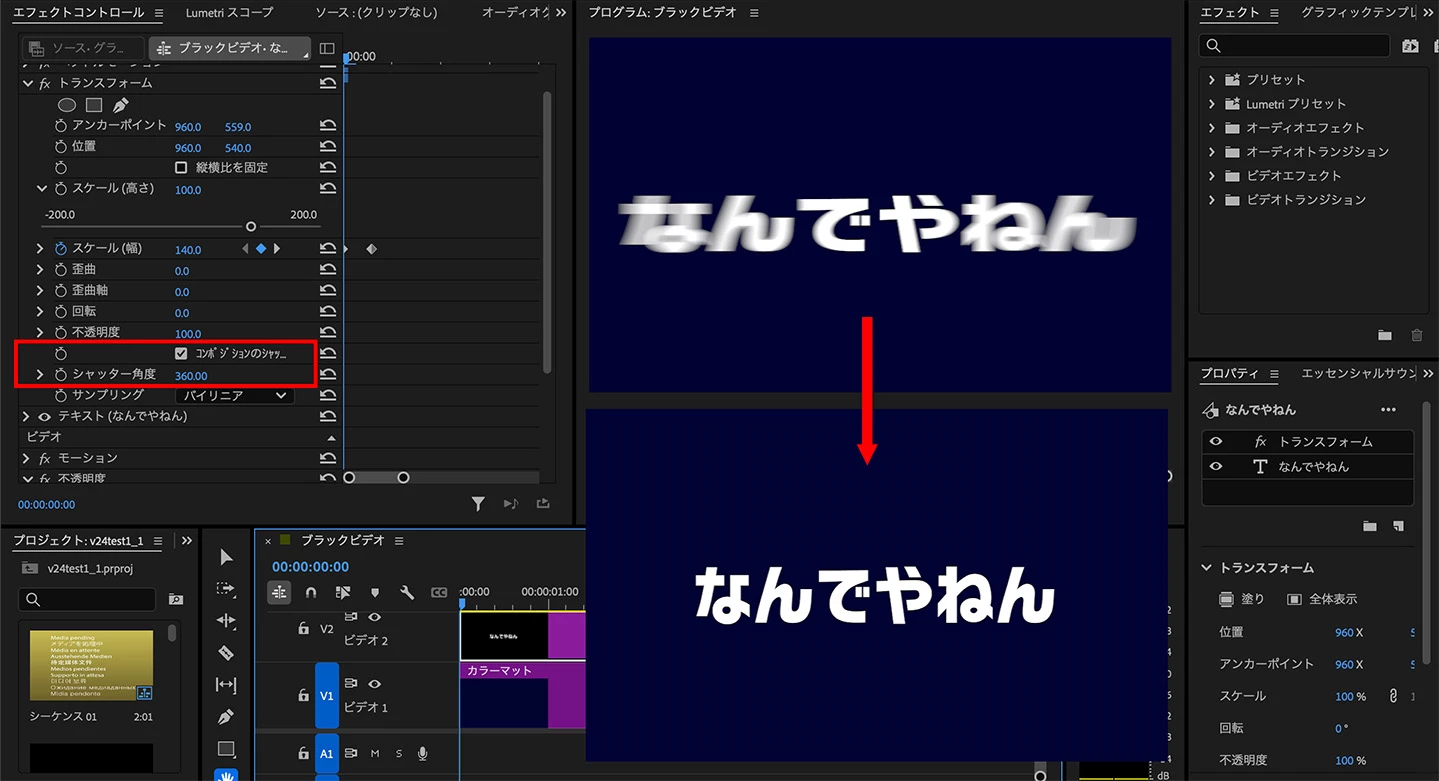Screen dimensions: 1439x781
Task: Reset the アンカーポイント parameter
Action: click(x=328, y=127)
